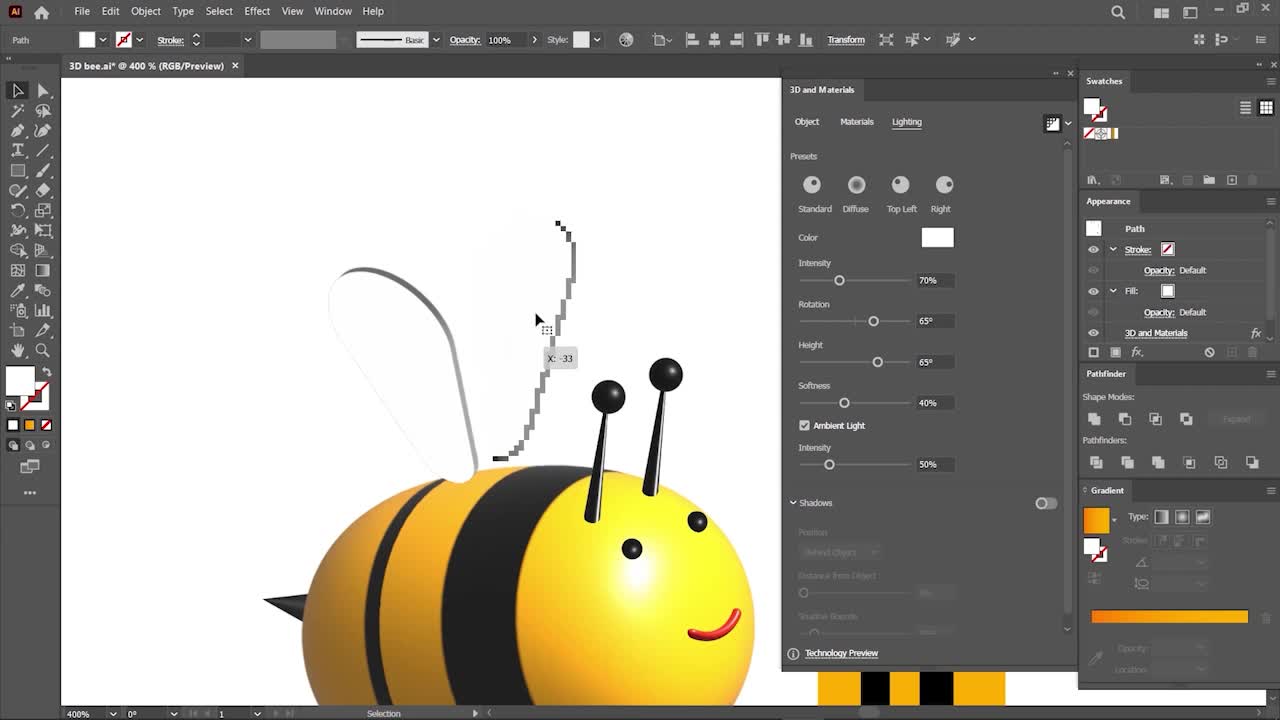The width and height of the screenshot is (1280, 720).
Task: Click the Transform button in control bar
Action: point(846,40)
